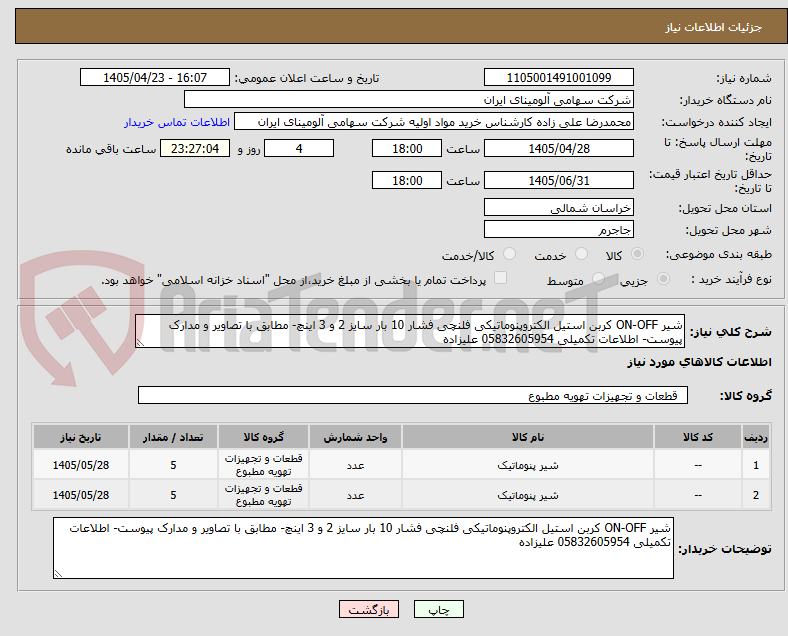Click the buyer name field شرکت سهامی آلومینای ایران

(409, 99)
